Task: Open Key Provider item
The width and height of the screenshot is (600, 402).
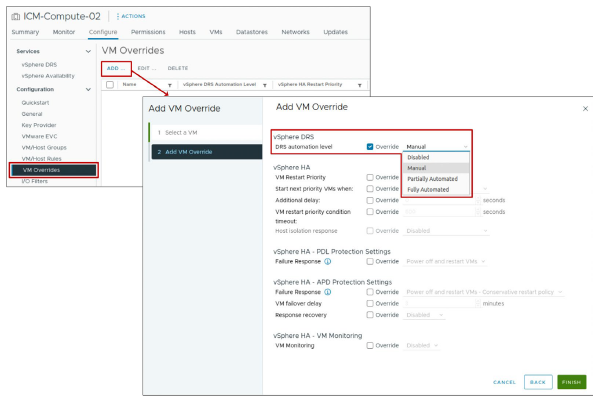Action: point(39,125)
